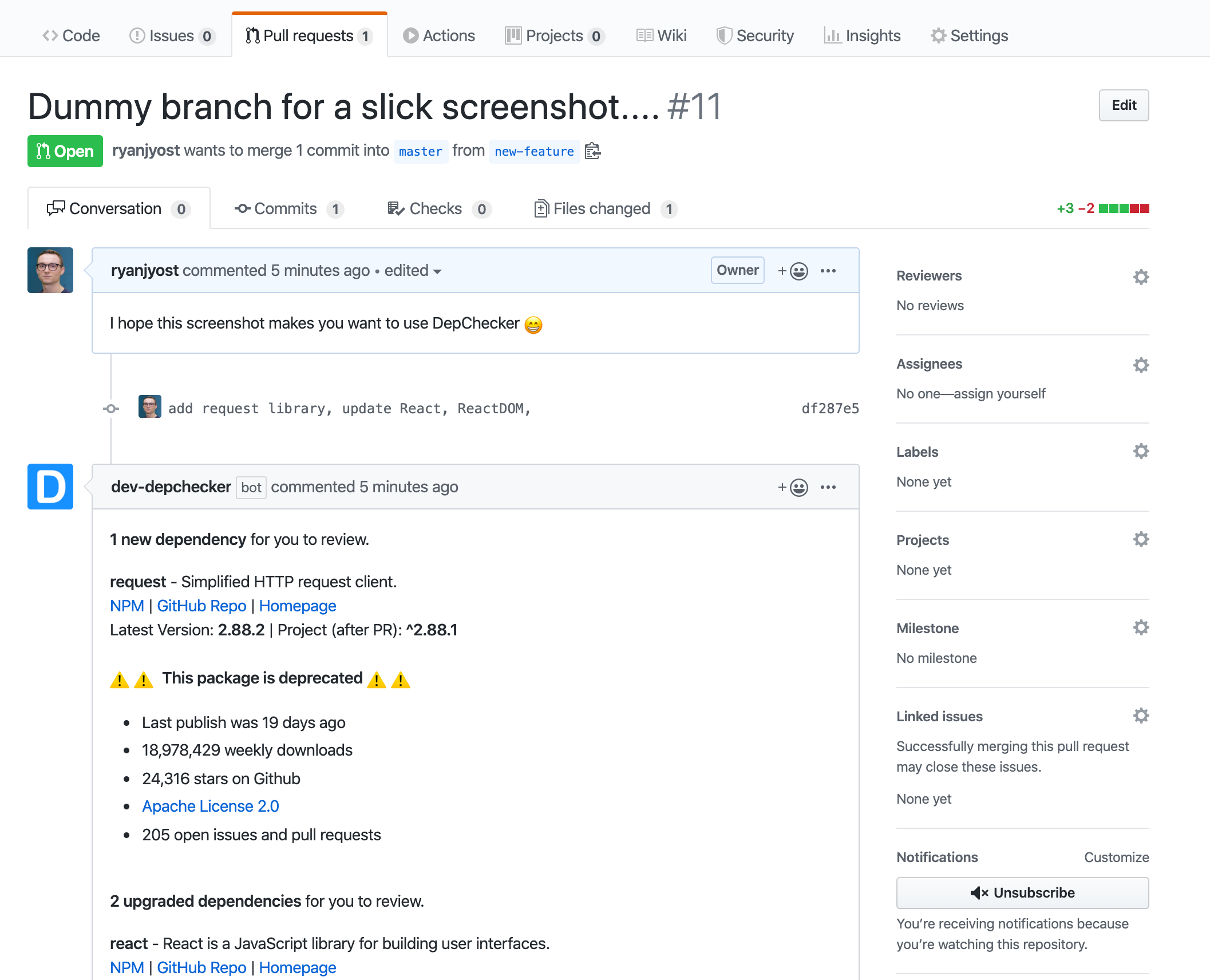This screenshot has width=1210, height=980.
Task: Click ryanjyost's avatar next to first comment
Action: 50,270
